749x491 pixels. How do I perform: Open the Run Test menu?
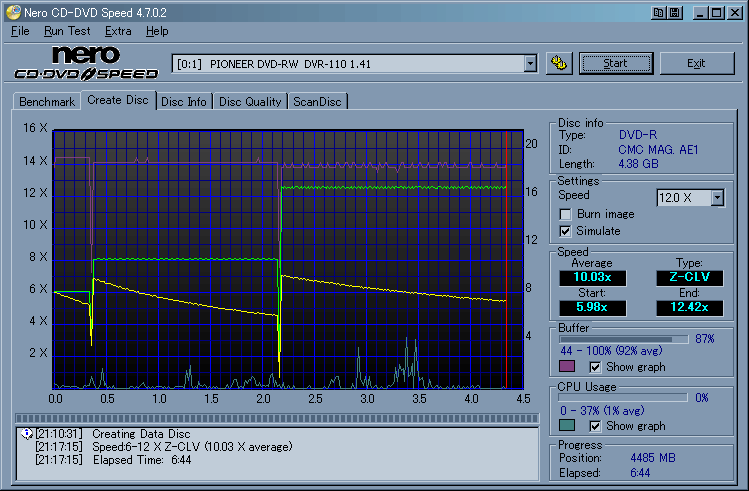click(x=67, y=31)
